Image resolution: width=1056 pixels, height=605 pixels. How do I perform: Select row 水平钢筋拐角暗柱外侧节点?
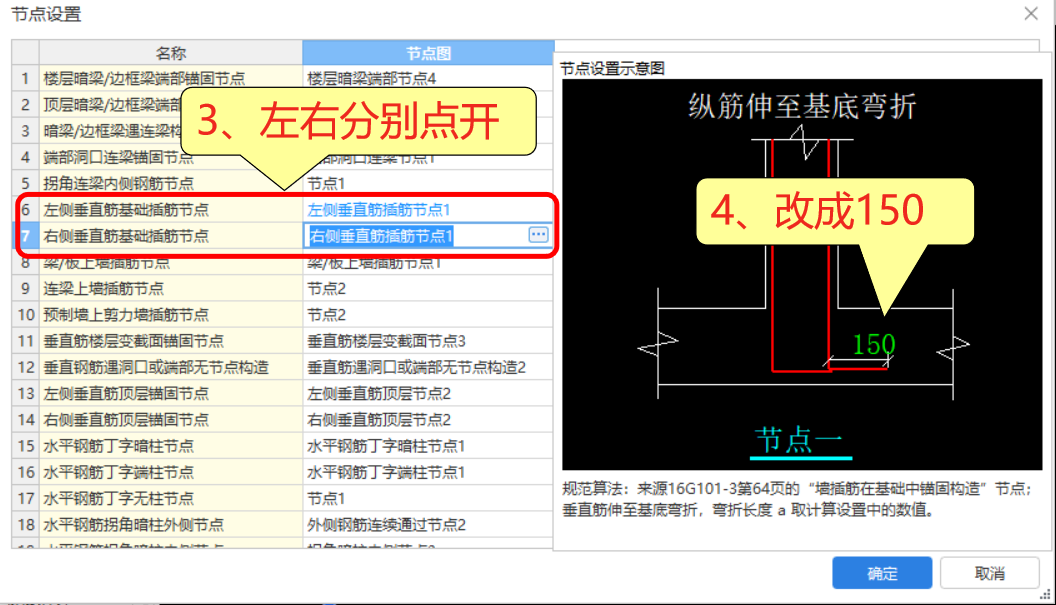(171, 525)
